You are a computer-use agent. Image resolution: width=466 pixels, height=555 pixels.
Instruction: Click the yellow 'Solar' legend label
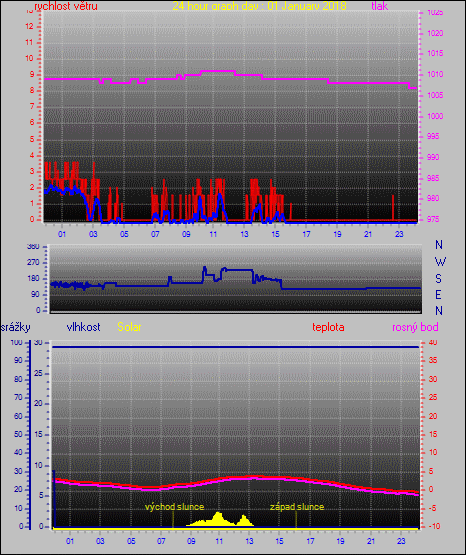tap(129, 327)
